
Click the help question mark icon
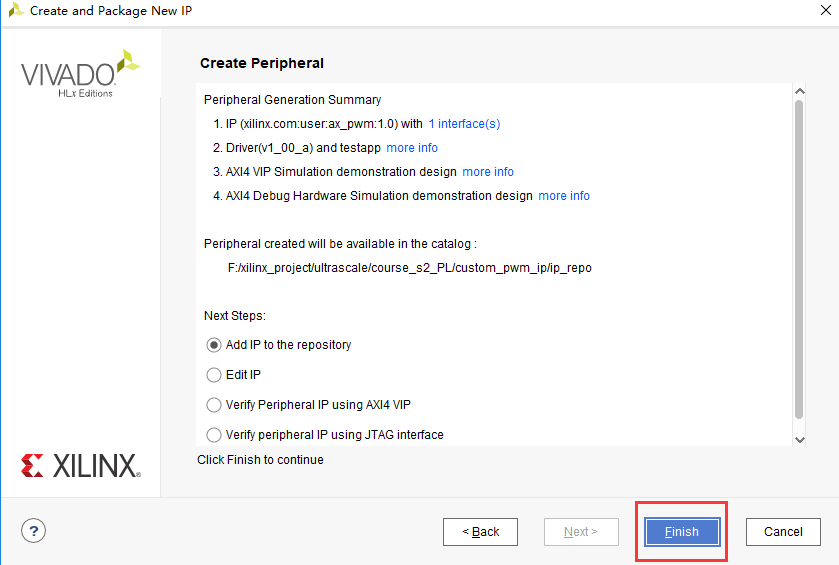[33, 531]
